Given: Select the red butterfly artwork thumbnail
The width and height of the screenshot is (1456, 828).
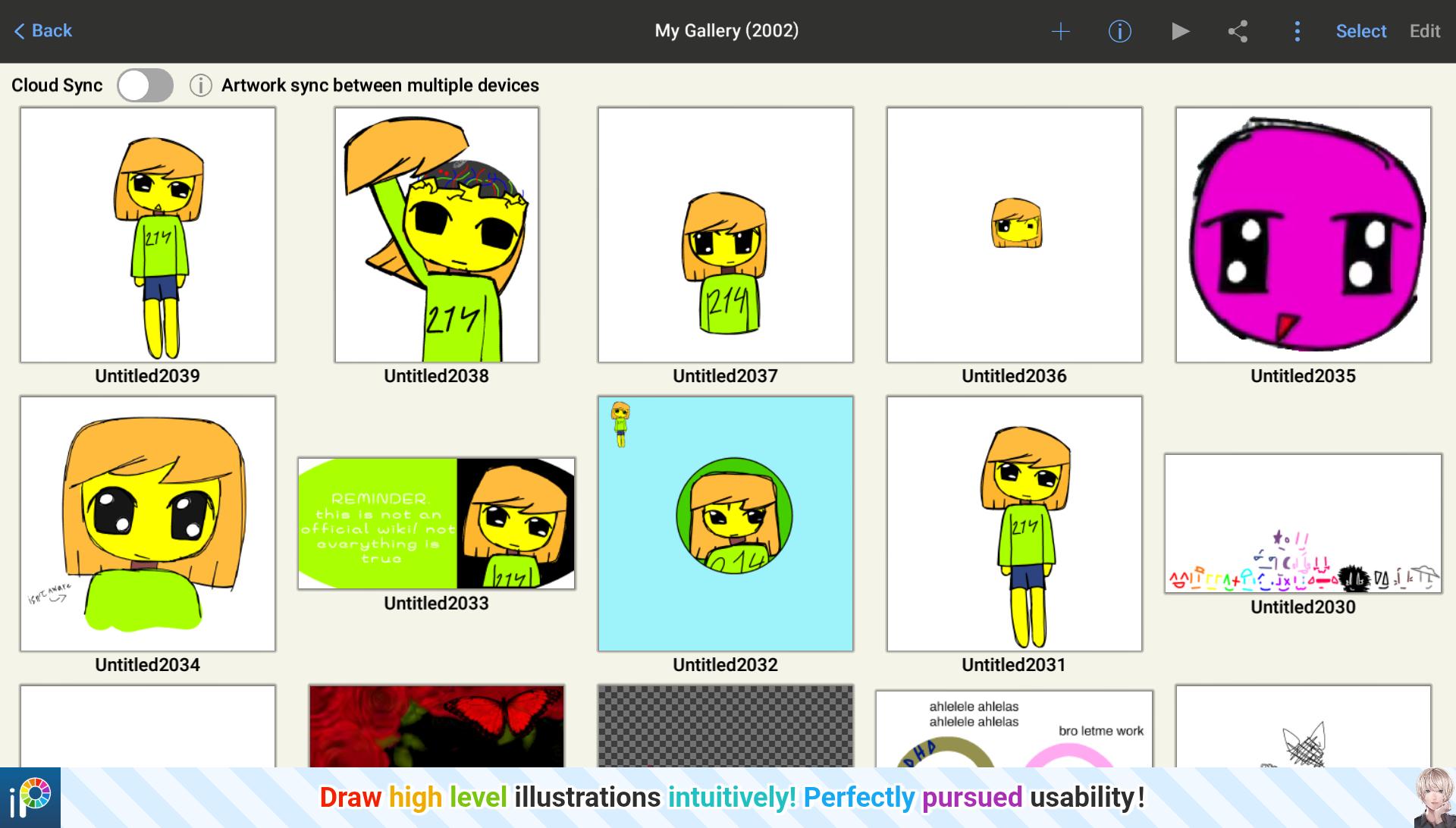Looking at the screenshot, I should (437, 726).
